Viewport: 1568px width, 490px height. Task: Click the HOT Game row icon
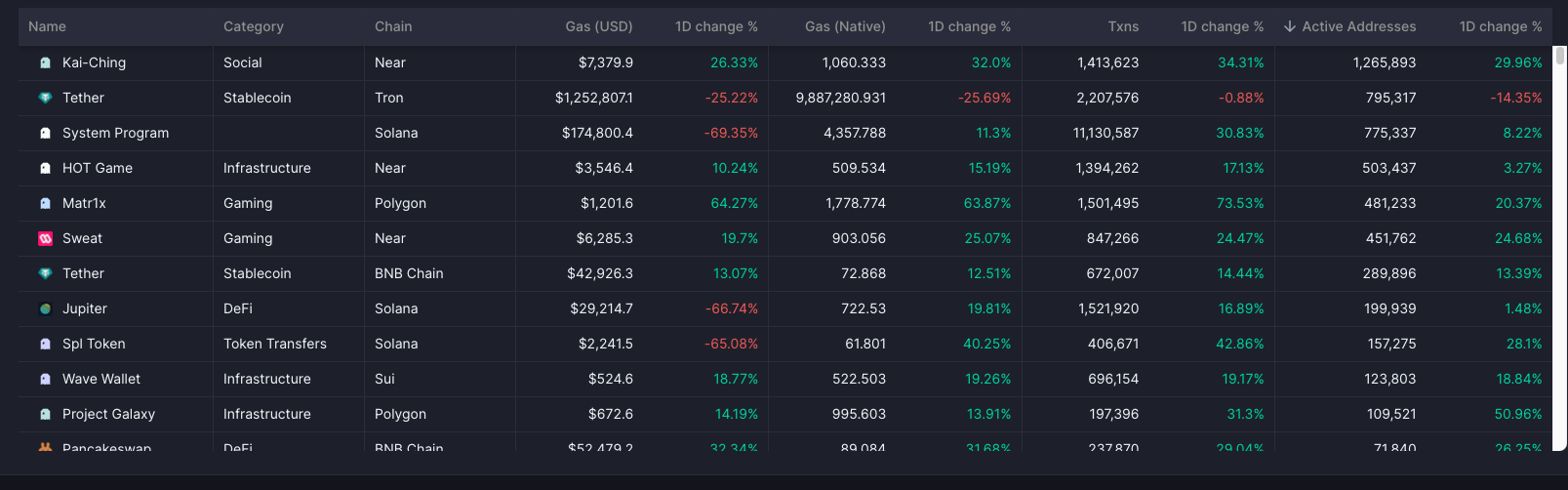45,168
